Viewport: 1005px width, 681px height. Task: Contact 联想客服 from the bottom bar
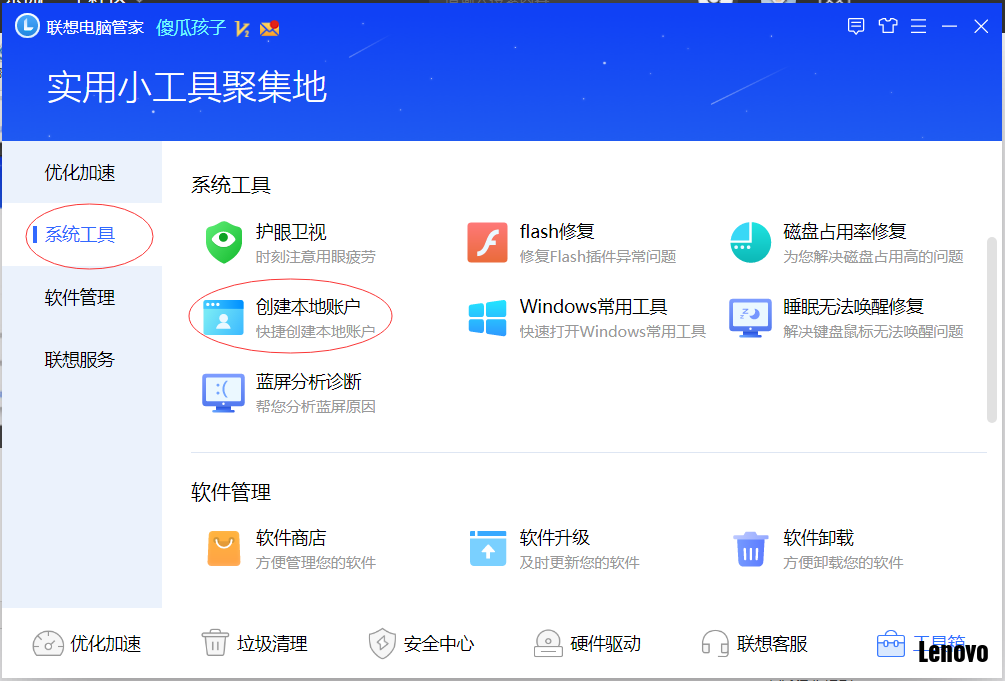pyautogui.click(x=754, y=644)
